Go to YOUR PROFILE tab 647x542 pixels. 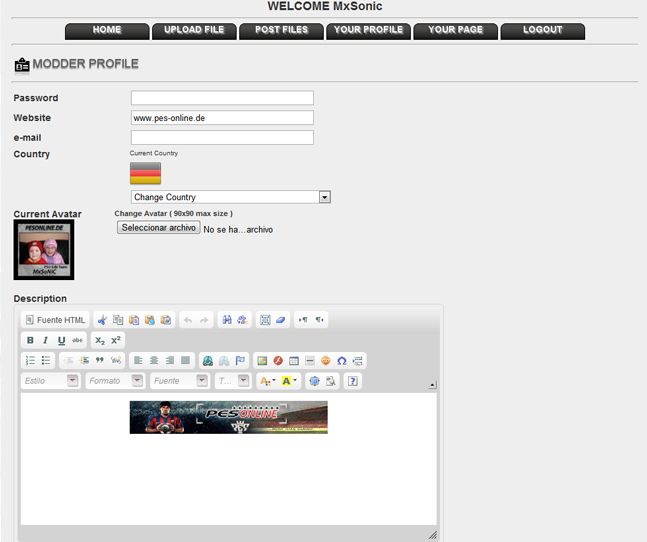[x=368, y=30]
